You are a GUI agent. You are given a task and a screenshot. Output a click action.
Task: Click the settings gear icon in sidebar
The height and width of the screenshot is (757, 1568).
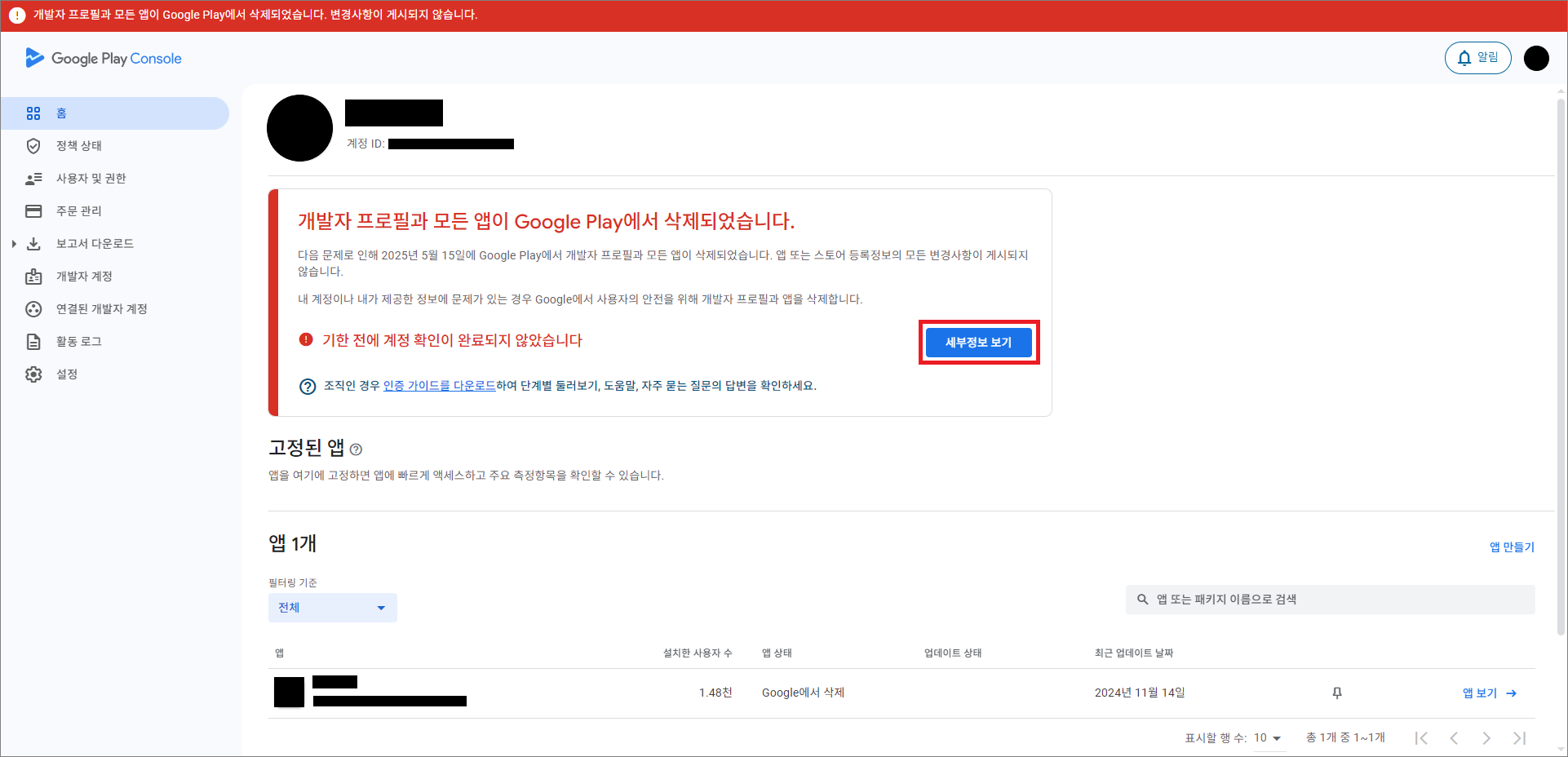click(x=33, y=374)
